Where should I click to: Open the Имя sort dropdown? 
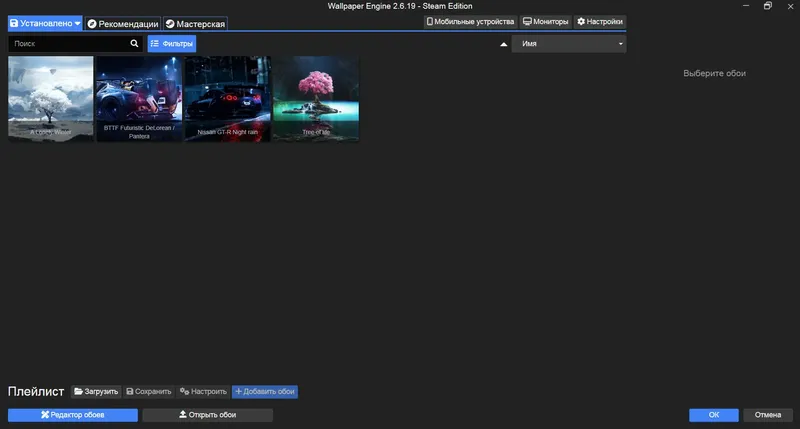pyautogui.click(x=569, y=44)
